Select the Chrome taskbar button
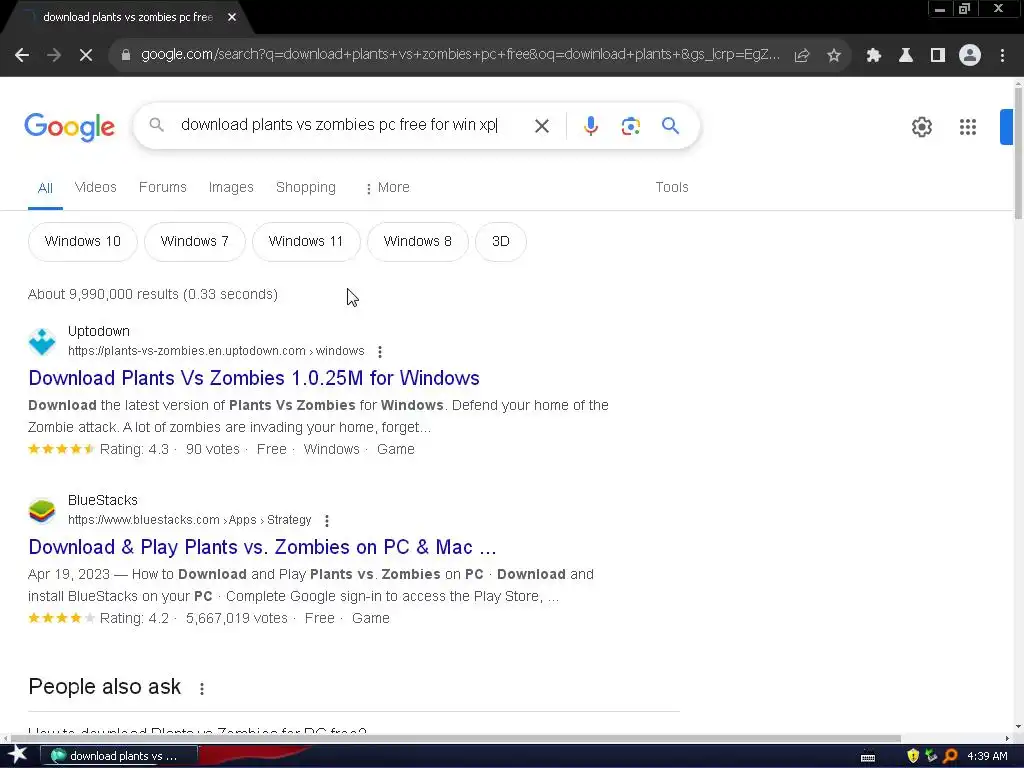 (120, 756)
